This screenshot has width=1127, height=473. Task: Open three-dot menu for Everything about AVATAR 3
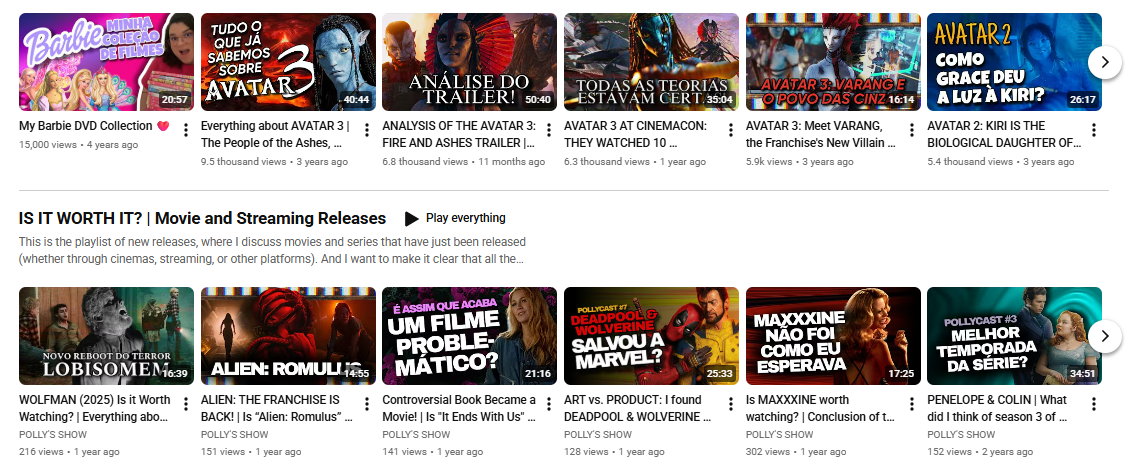pyautogui.click(x=367, y=130)
